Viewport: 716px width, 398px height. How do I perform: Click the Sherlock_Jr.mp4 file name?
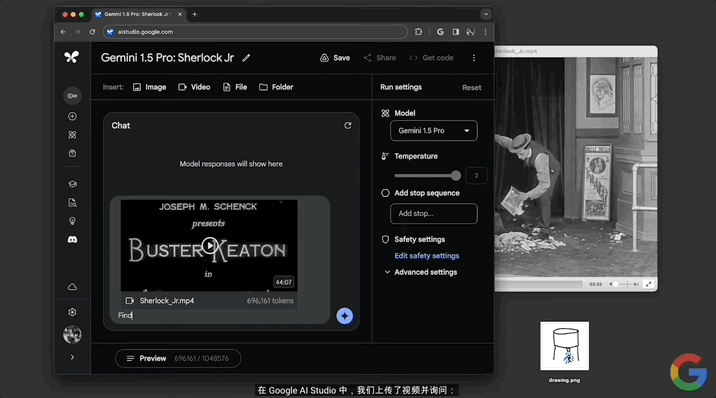pos(167,301)
